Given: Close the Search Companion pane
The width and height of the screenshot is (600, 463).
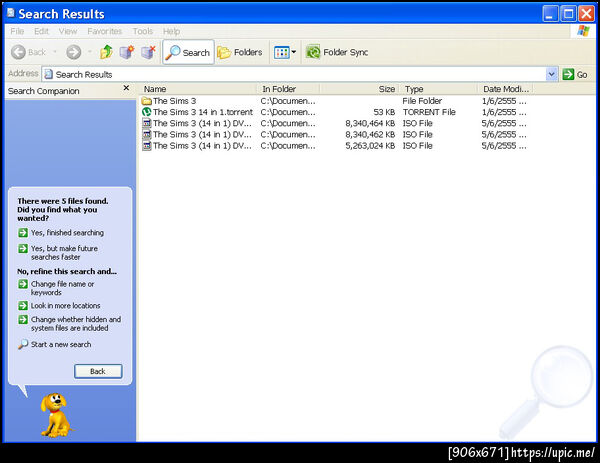Looking at the screenshot, I should point(126,88).
